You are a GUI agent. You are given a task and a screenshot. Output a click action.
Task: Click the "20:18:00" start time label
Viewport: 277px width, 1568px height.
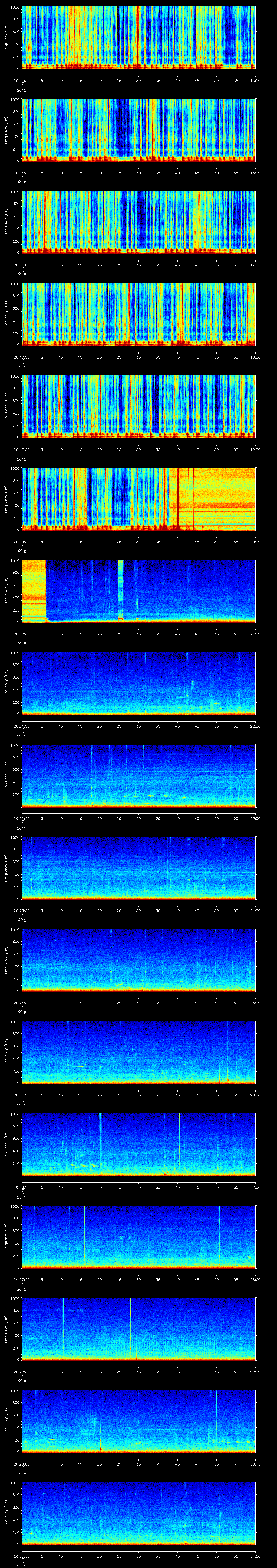coord(22,449)
